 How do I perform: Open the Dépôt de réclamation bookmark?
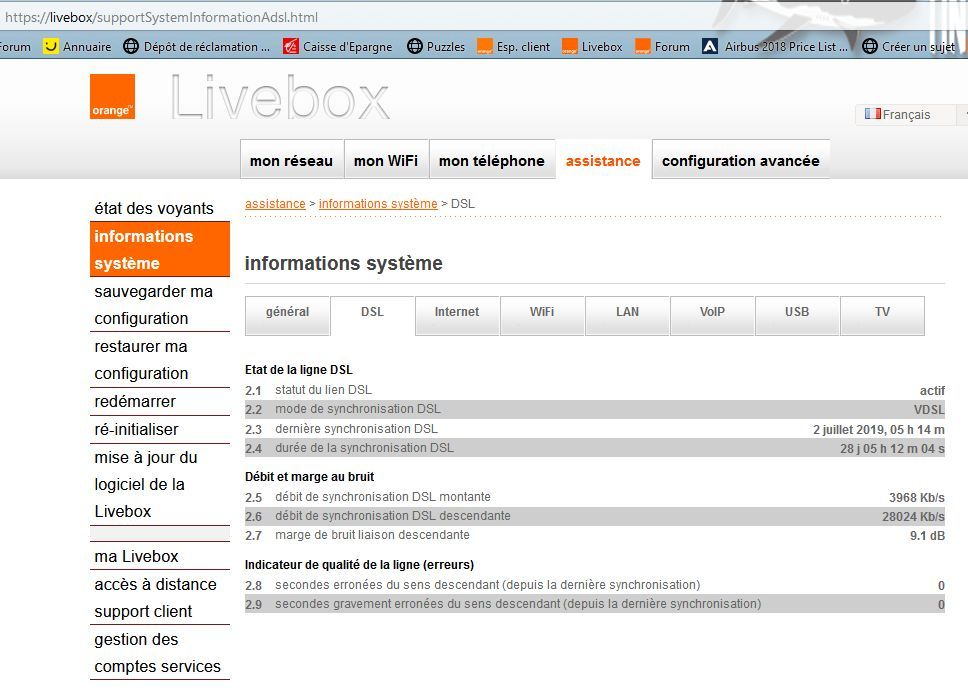point(196,46)
